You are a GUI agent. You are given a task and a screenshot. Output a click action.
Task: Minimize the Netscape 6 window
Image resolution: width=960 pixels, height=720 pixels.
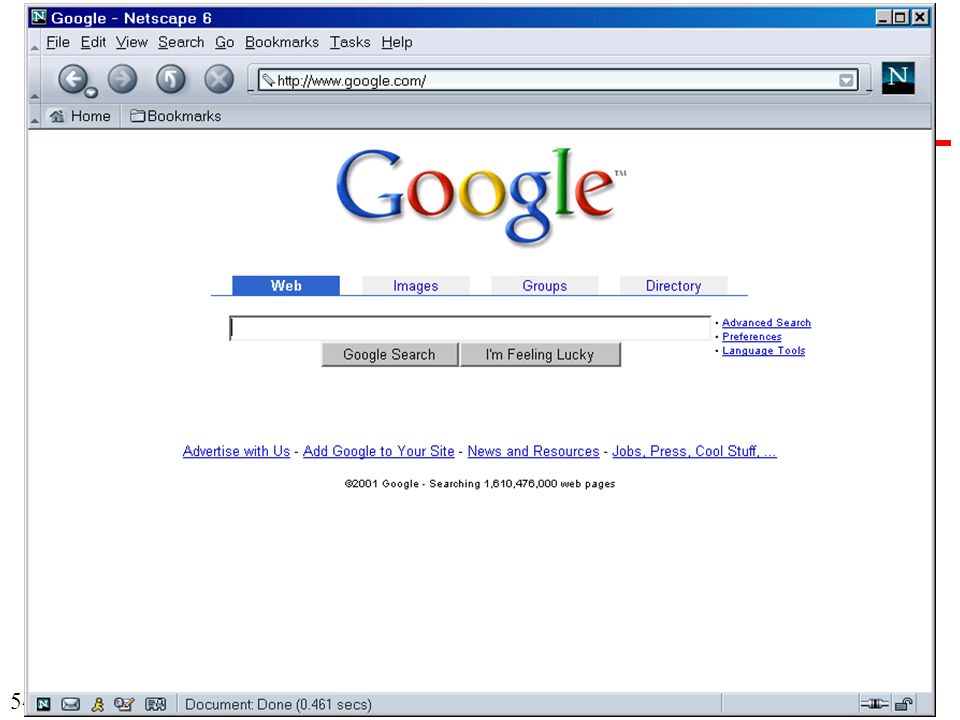point(883,17)
